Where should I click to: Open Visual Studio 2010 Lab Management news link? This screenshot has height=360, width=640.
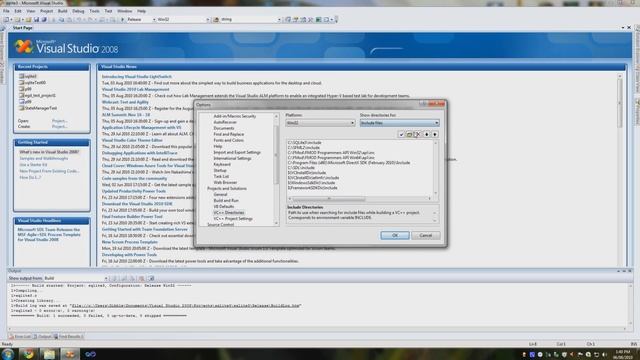click(x=135, y=89)
